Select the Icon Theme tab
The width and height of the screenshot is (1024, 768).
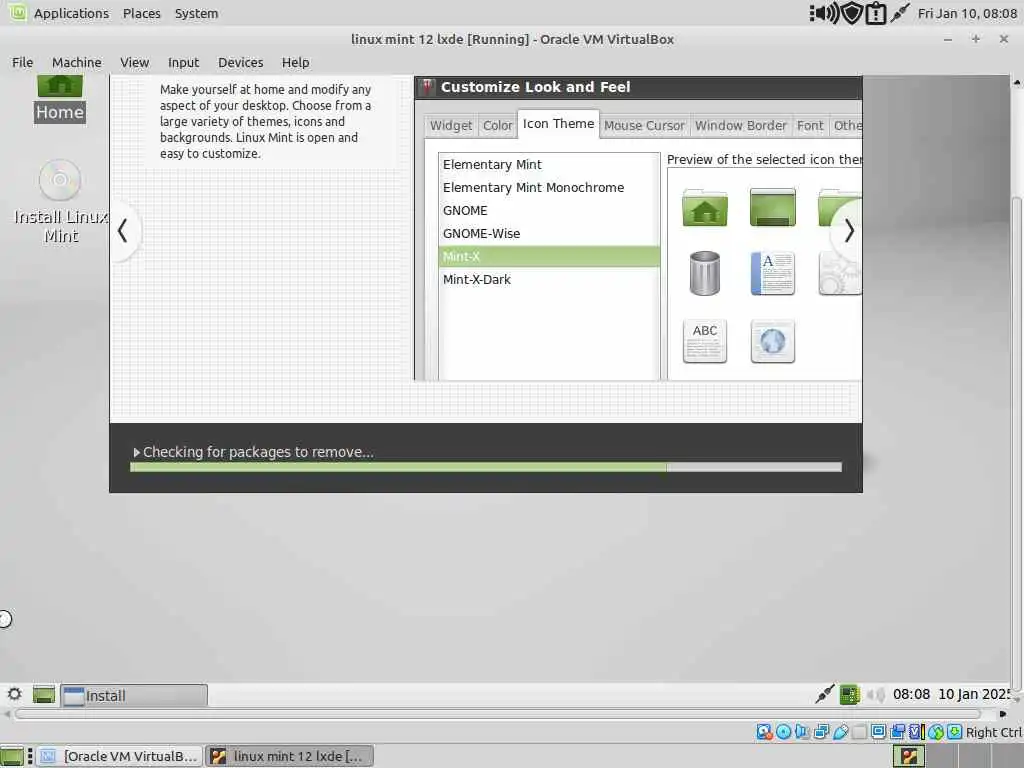click(x=558, y=124)
